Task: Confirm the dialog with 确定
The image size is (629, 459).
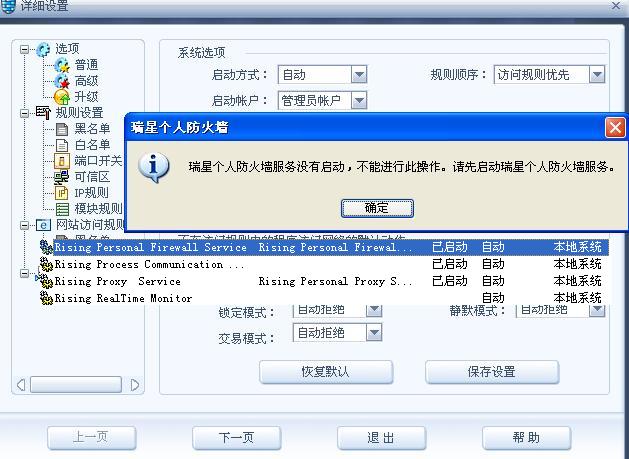Action: [x=377, y=208]
